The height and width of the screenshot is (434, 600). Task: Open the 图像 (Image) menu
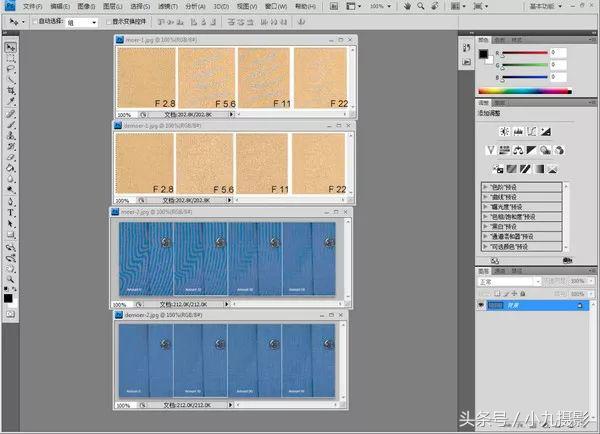(84, 6)
